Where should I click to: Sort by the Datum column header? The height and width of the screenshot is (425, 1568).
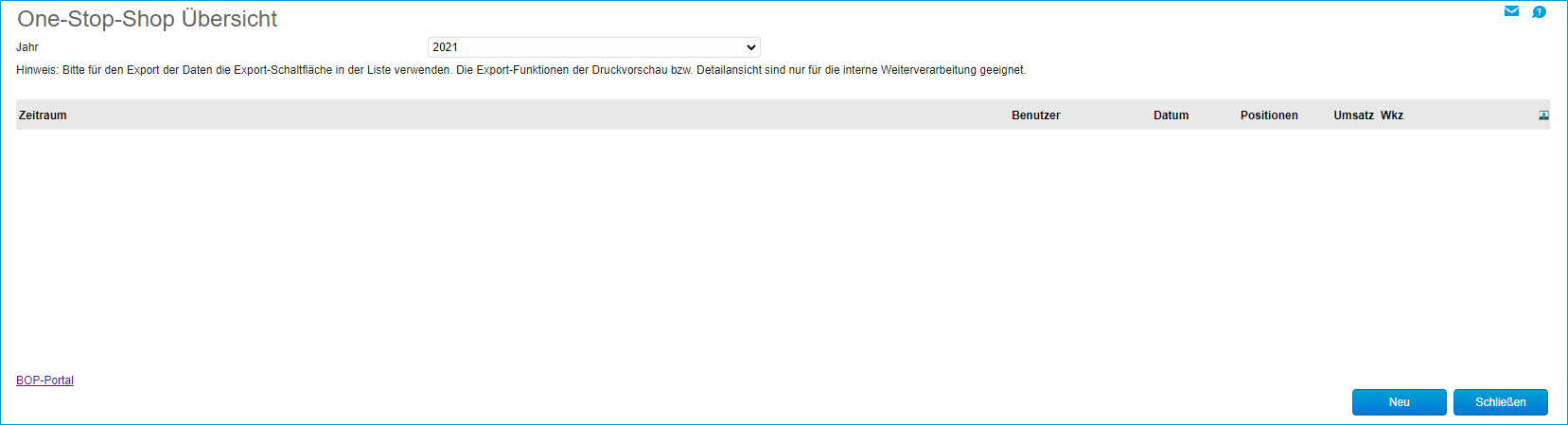1171,115
